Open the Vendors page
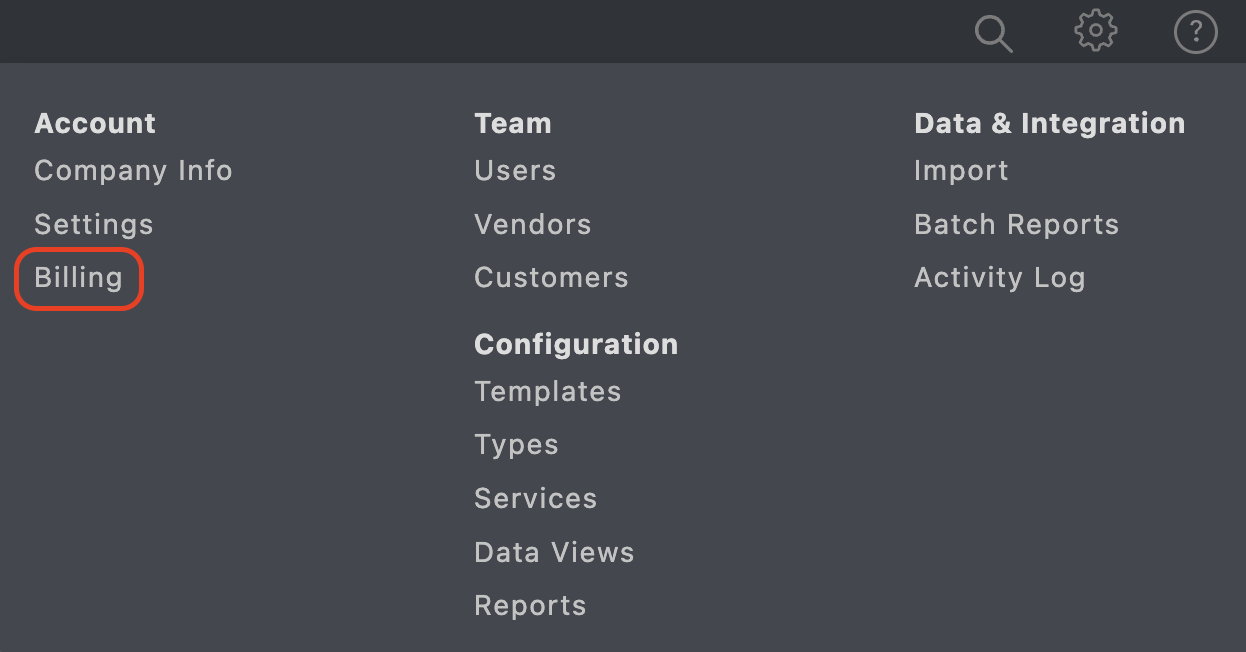The height and width of the screenshot is (652, 1246). point(533,225)
